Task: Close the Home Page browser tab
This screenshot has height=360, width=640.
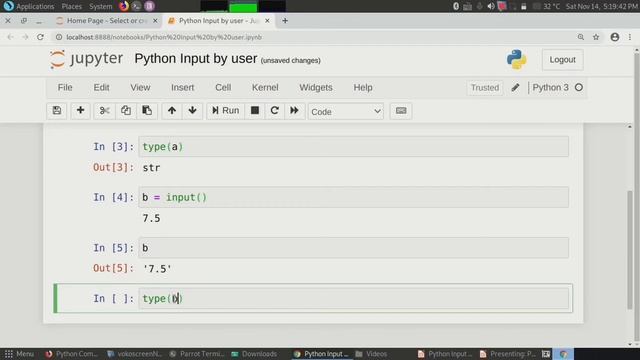Action: pyautogui.click(x=155, y=20)
